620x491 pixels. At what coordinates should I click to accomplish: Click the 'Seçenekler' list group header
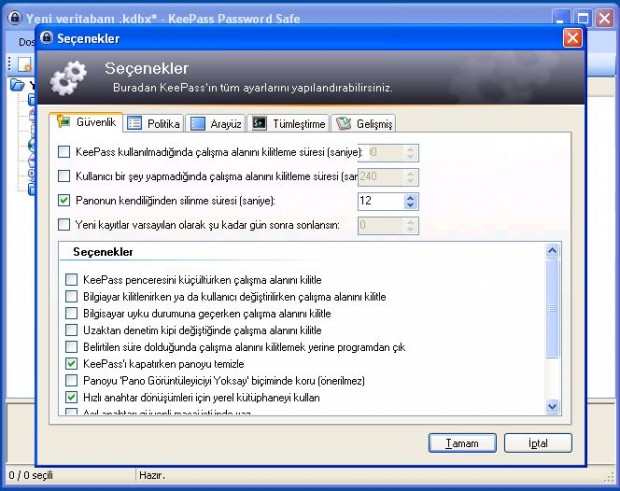pos(103,252)
